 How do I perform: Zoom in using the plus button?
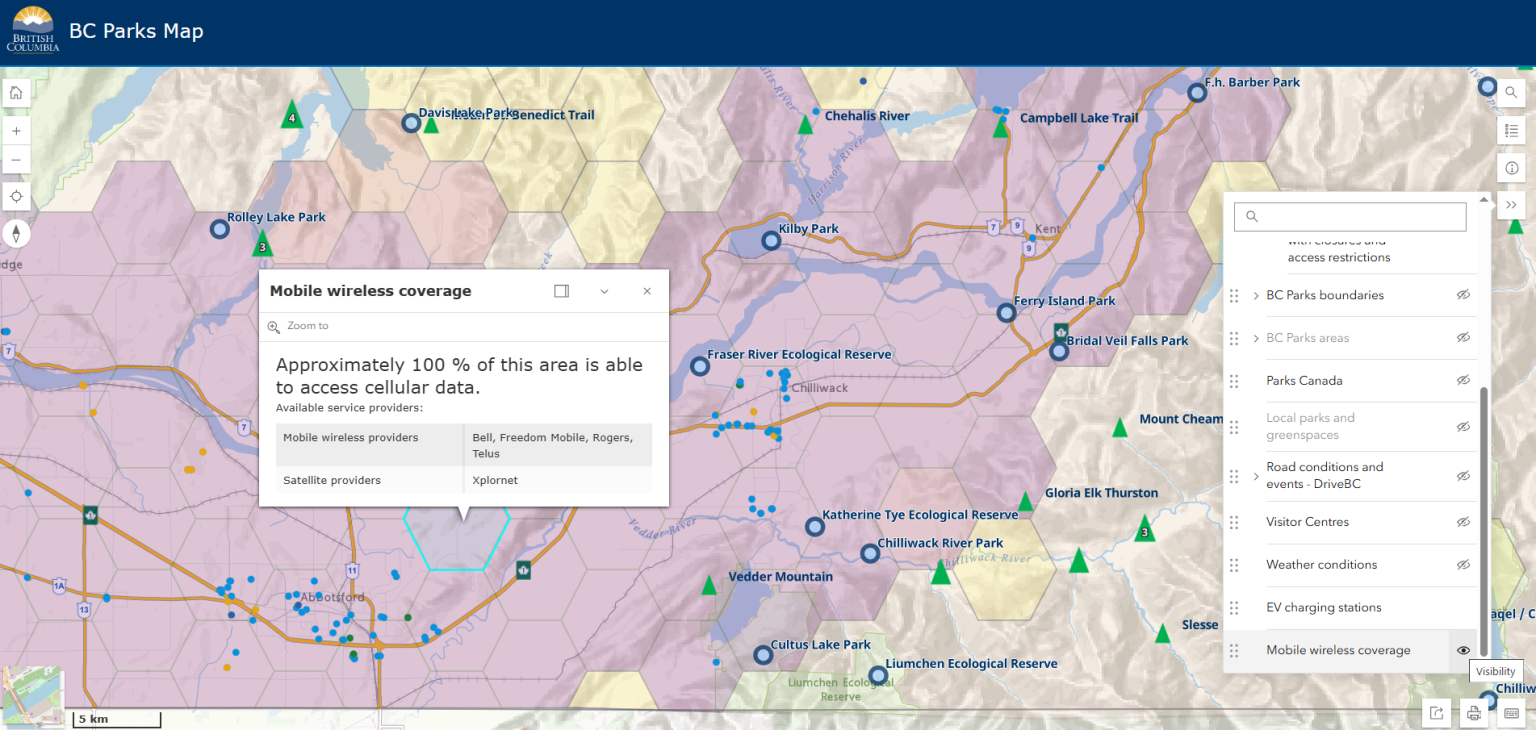(16, 130)
